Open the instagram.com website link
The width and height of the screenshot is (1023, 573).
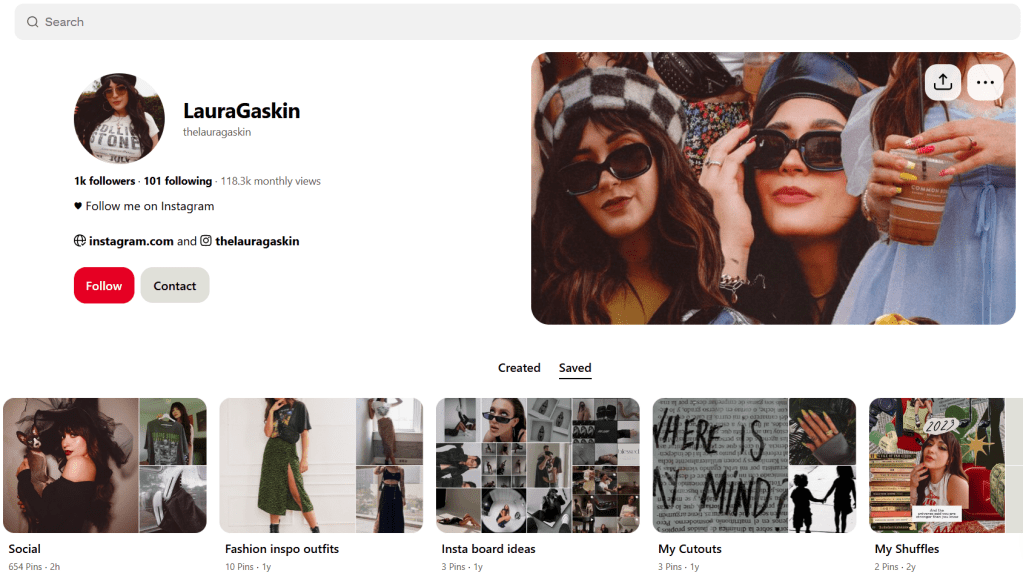coord(131,241)
